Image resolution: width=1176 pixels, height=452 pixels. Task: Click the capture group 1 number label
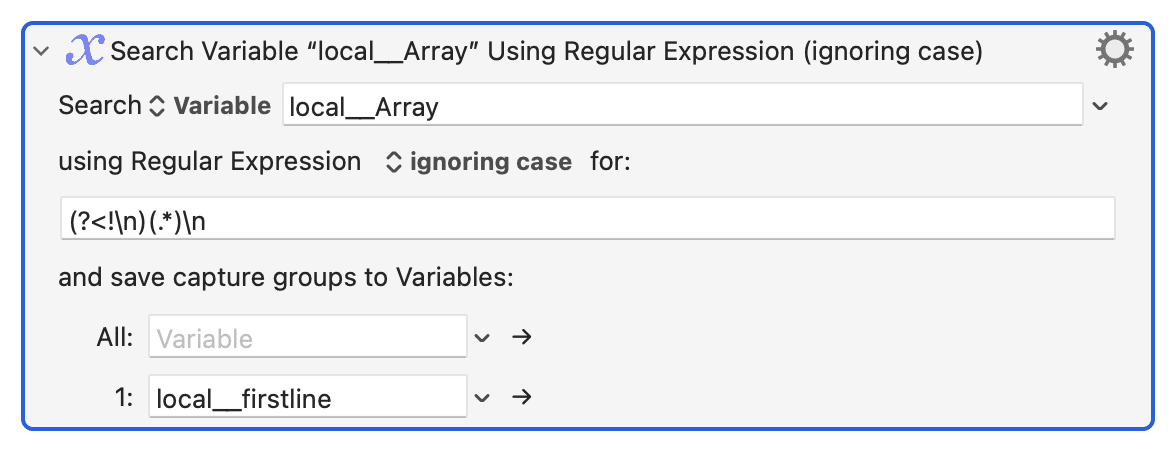pos(124,397)
